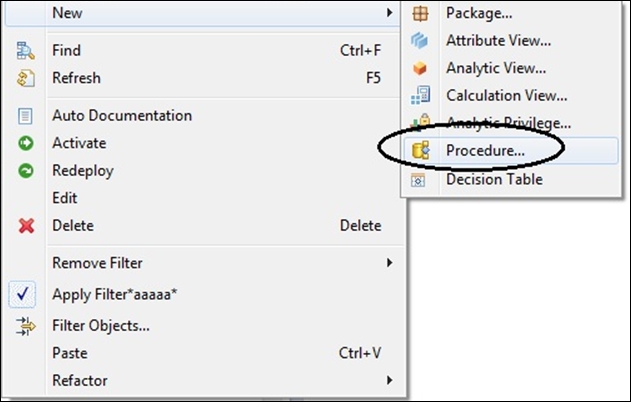Screen dimensions: 631x402
Task: Click the Refresh icon
Action: 25,78
